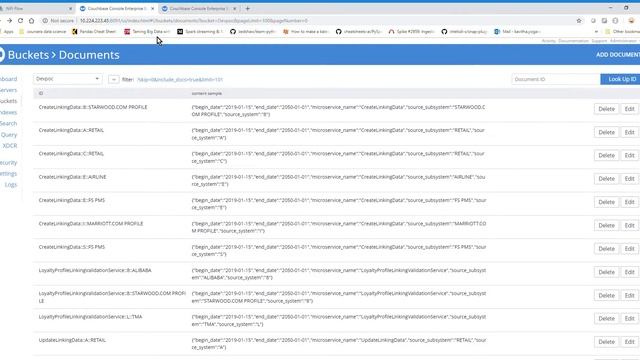Edit CreateLinkingData::C::RETAIL document
The height and width of the screenshot is (360, 640).
pos(629,156)
